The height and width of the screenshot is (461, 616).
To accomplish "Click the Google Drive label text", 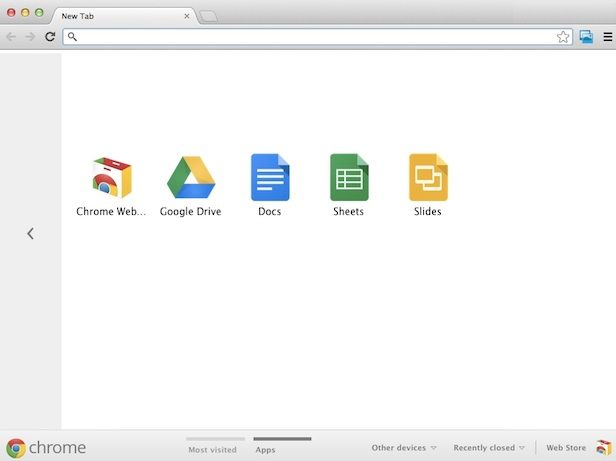I will [x=191, y=211].
